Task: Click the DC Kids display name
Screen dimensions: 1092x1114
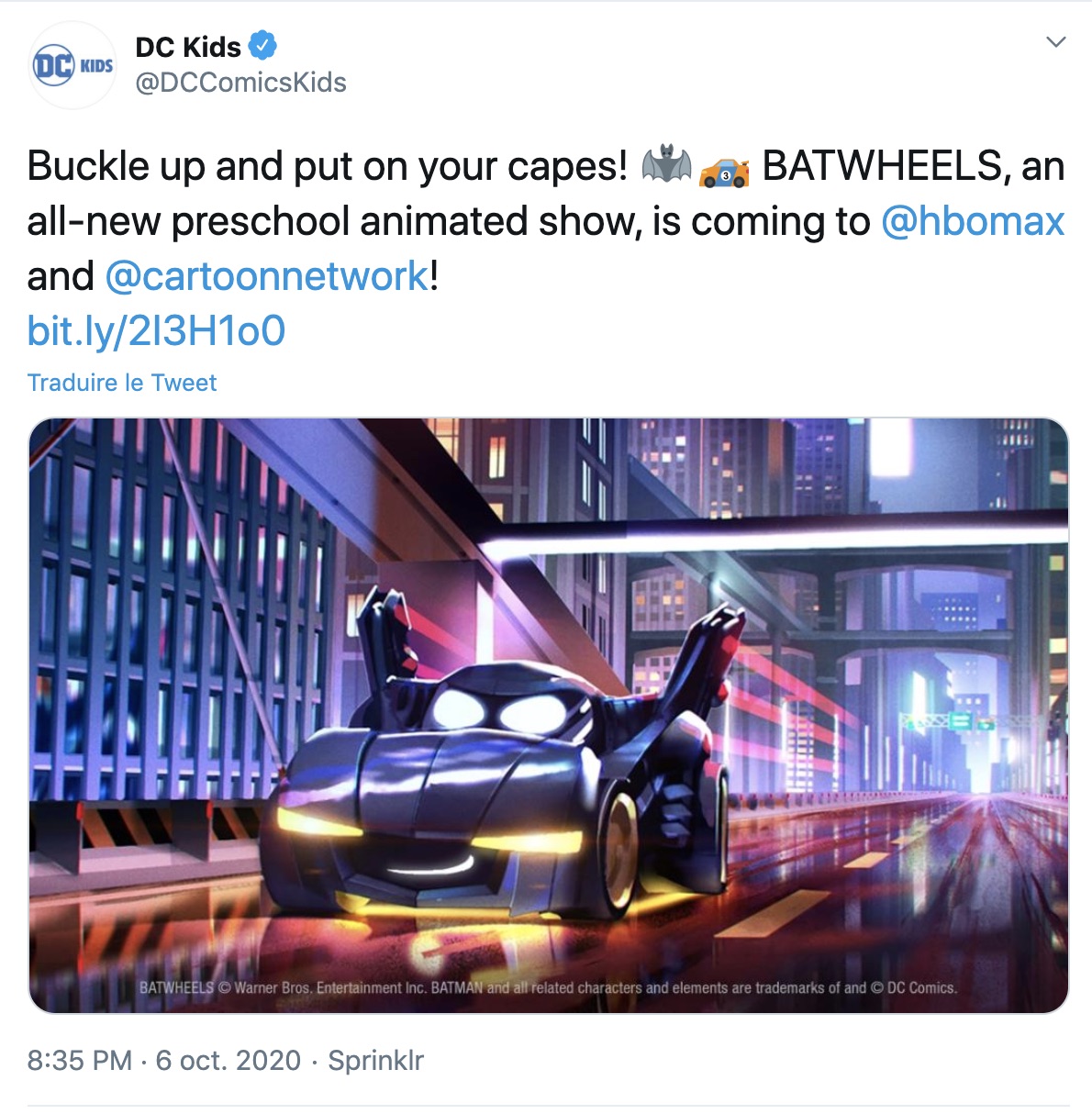Action: coord(188,46)
